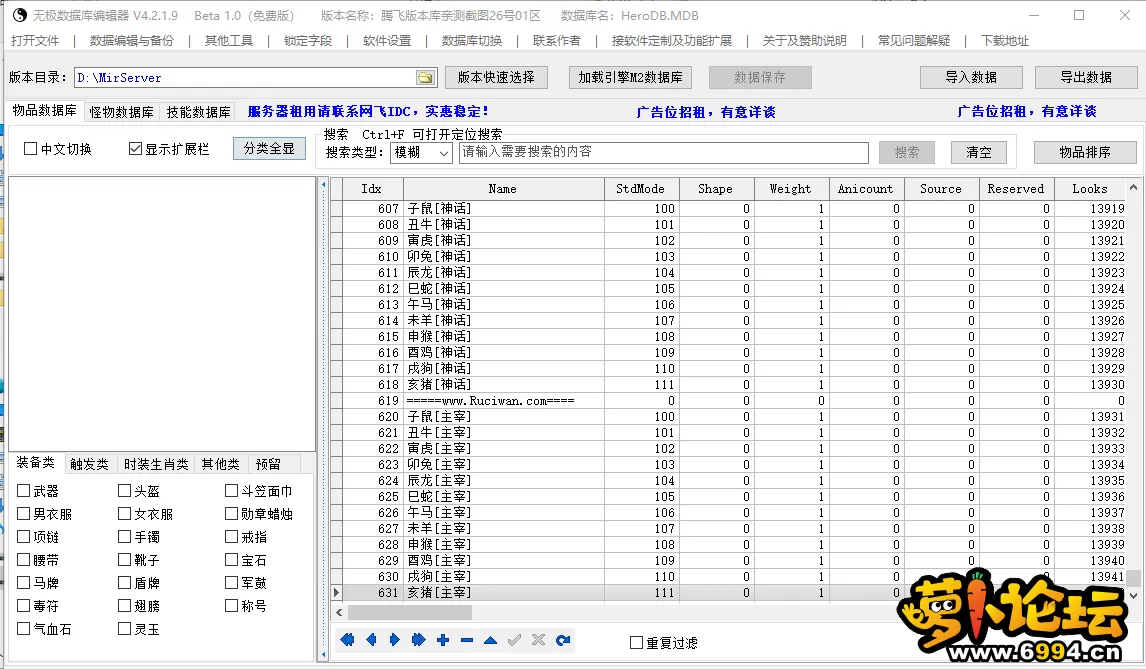1146x669 pixels.
Task: Open 锁定字段 menu
Action: (308, 40)
